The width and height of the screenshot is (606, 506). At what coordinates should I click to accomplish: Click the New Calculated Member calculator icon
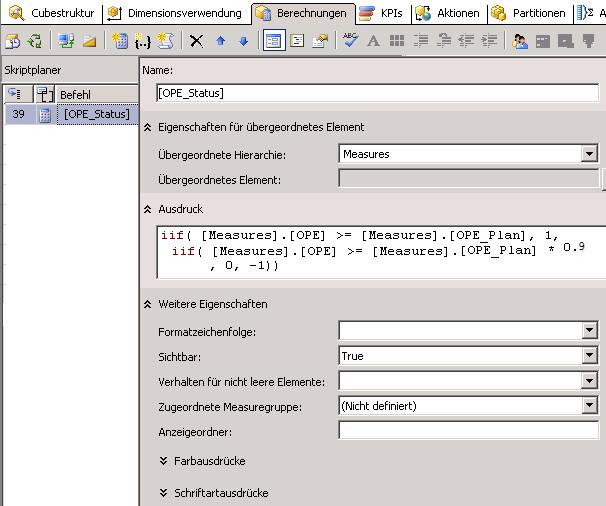(x=120, y=41)
